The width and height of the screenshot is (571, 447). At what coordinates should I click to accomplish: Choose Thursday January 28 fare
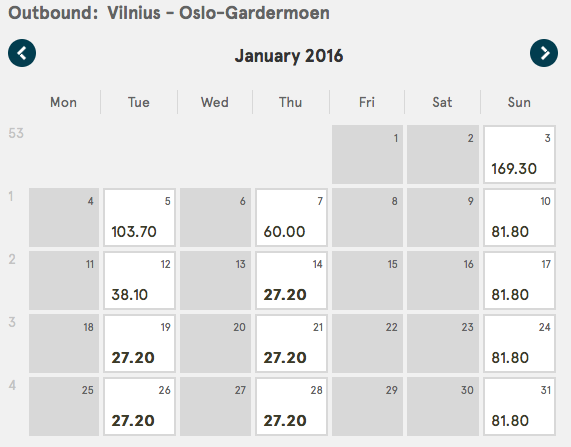click(x=291, y=407)
